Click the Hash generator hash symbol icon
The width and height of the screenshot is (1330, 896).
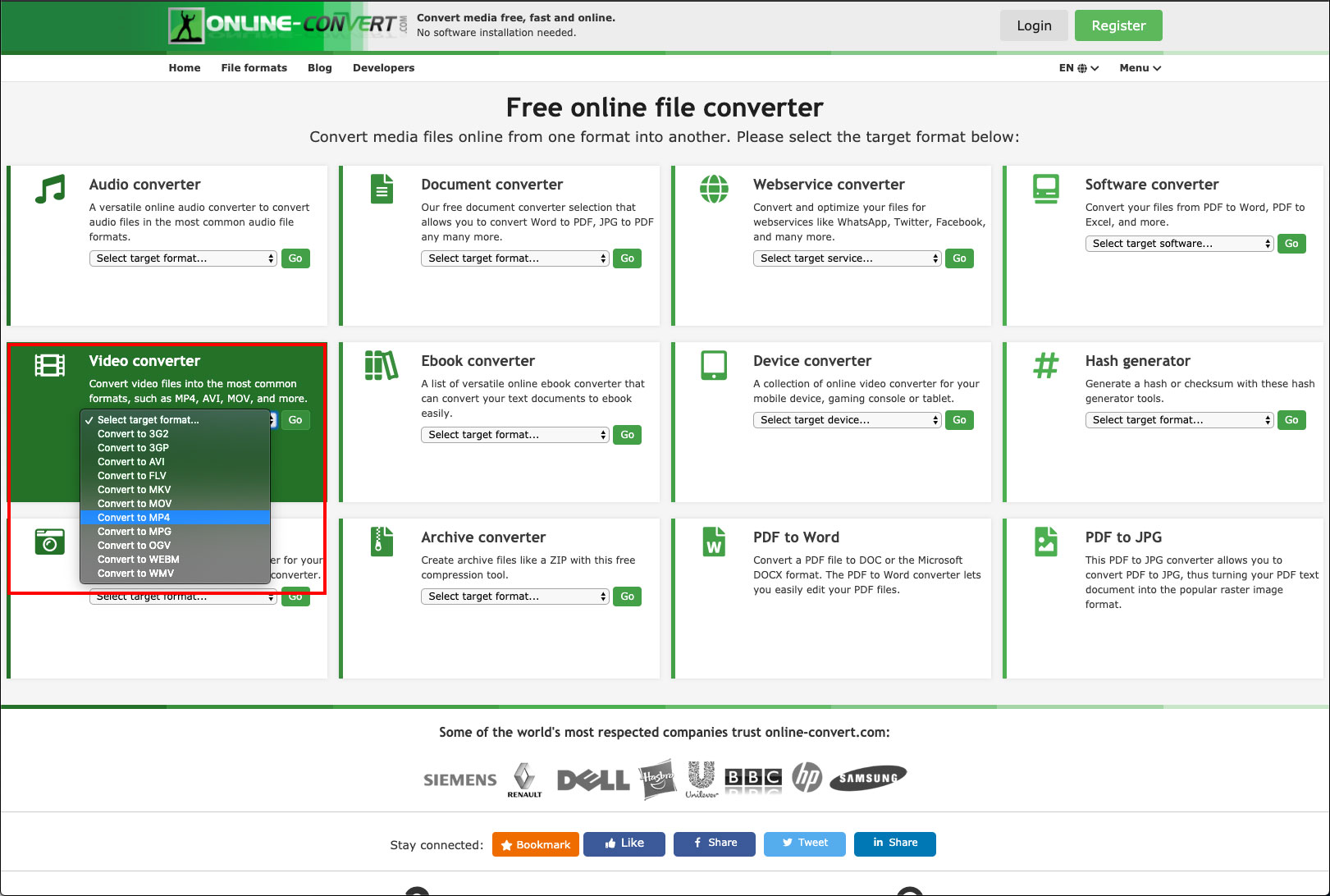1045,365
